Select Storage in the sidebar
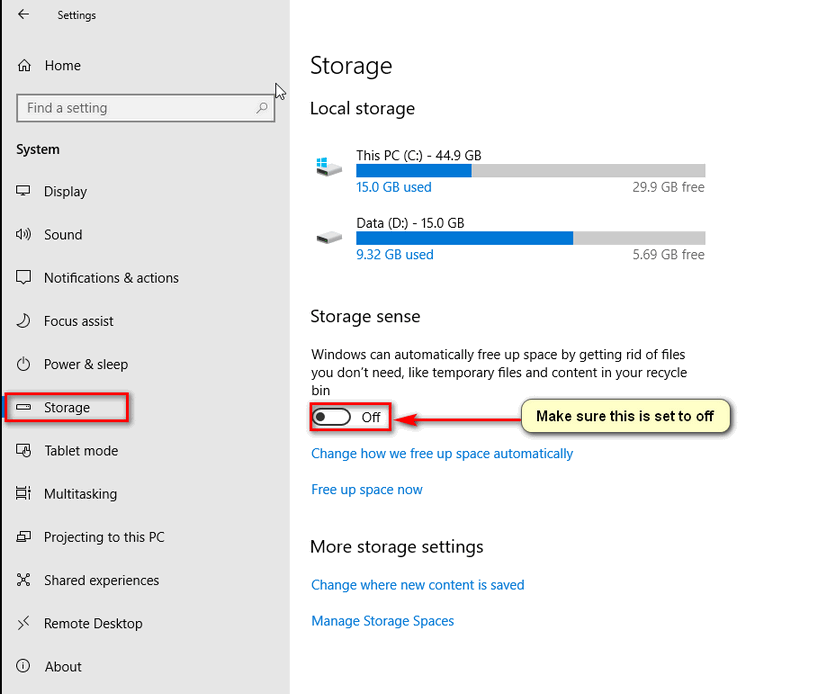Image resolution: width=827 pixels, height=694 pixels. pyautogui.click(x=66, y=407)
